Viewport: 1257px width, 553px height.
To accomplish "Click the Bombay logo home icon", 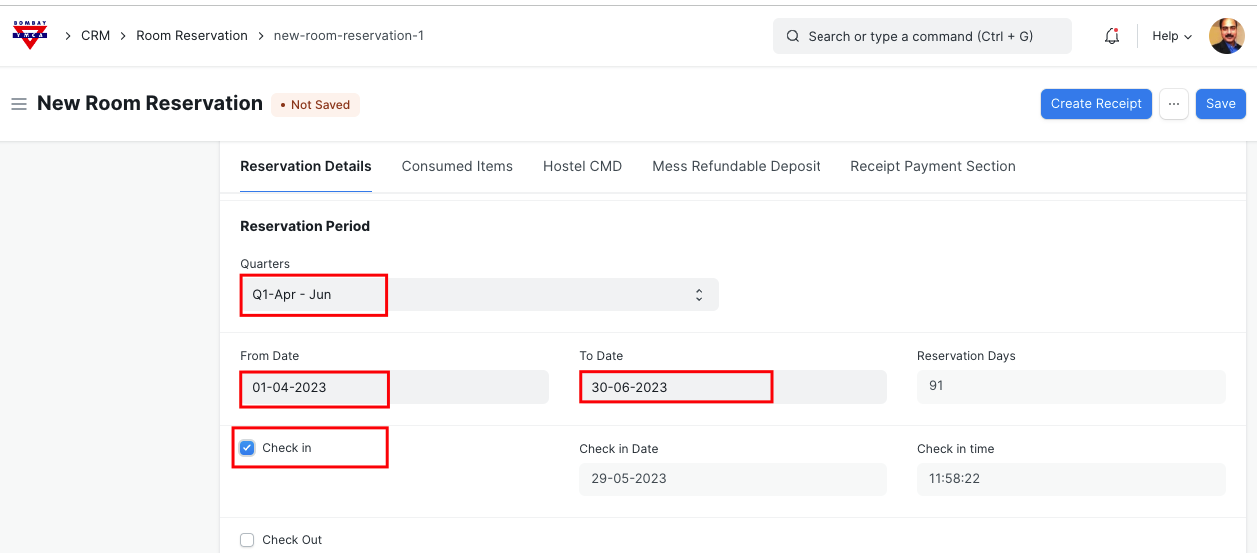I will tap(29, 35).
